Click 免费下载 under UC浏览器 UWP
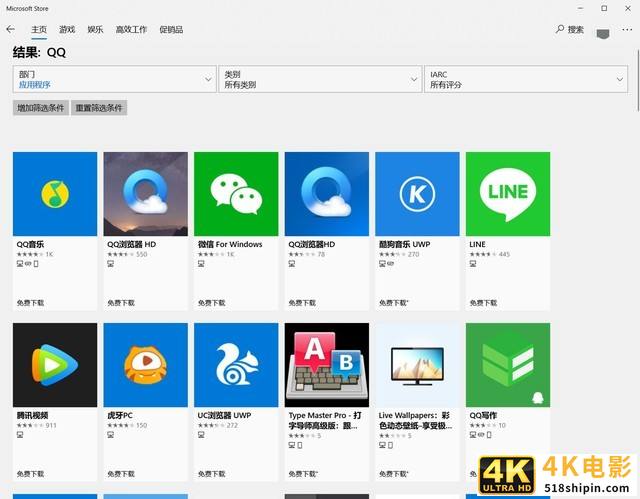Image resolution: width=640 pixels, height=499 pixels. [211, 474]
